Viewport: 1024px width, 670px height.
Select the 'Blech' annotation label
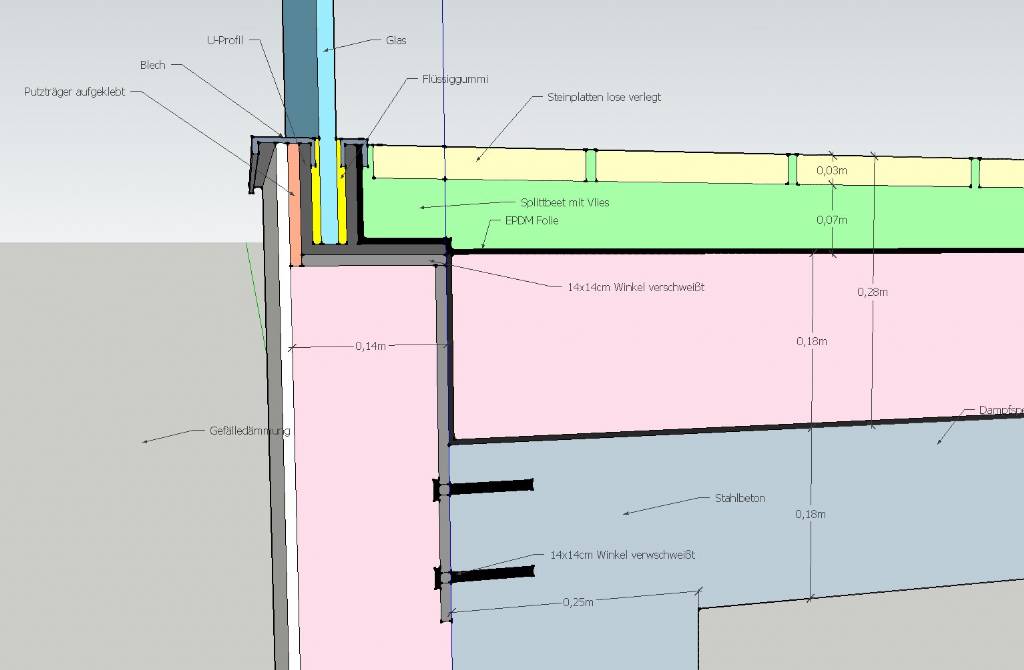152,65
